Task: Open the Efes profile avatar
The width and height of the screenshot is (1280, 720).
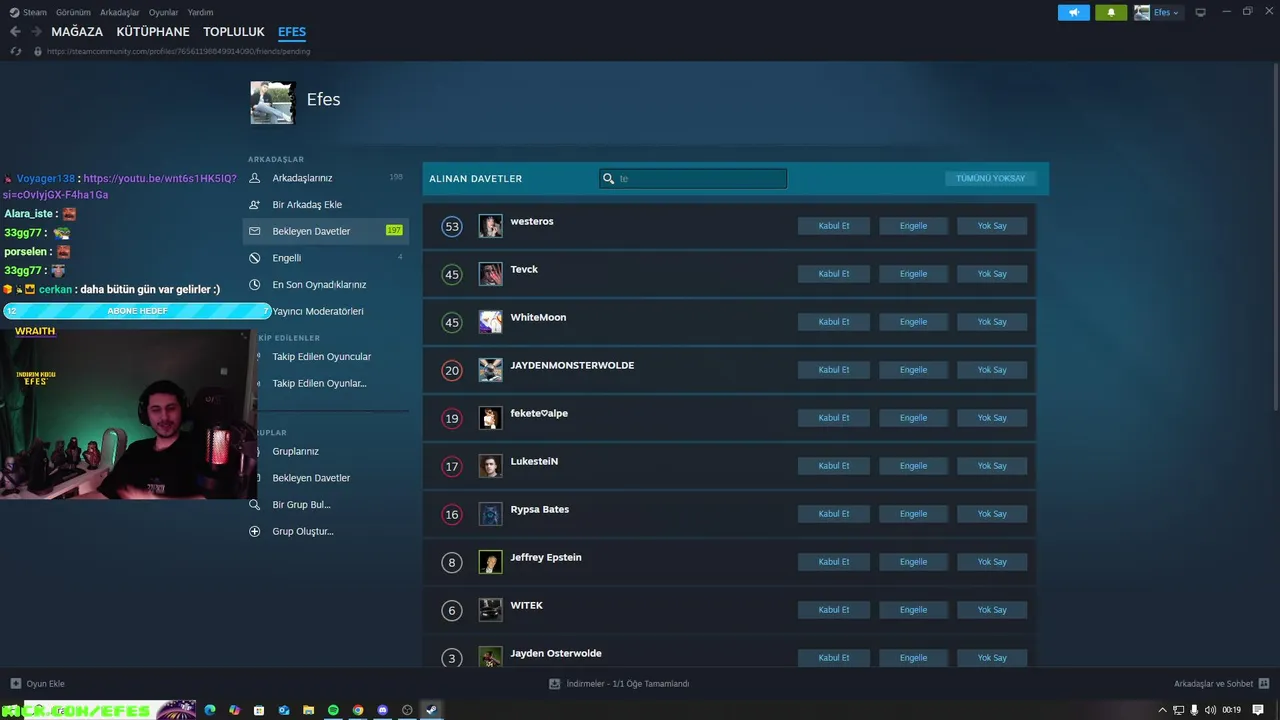Action: tap(272, 103)
